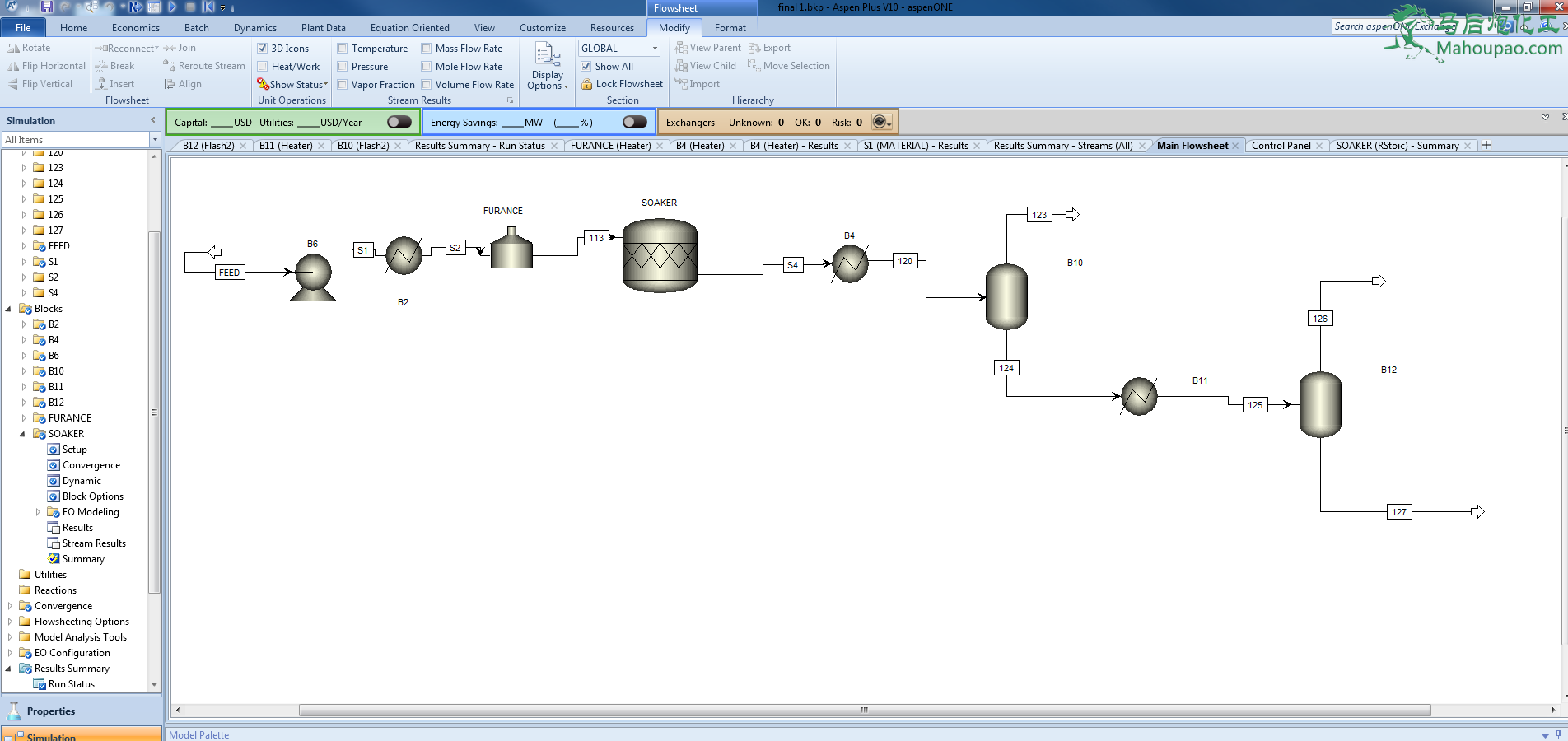
Task: Switch to the B4 (Heater) - Results tab
Action: click(x=794, y=146)
